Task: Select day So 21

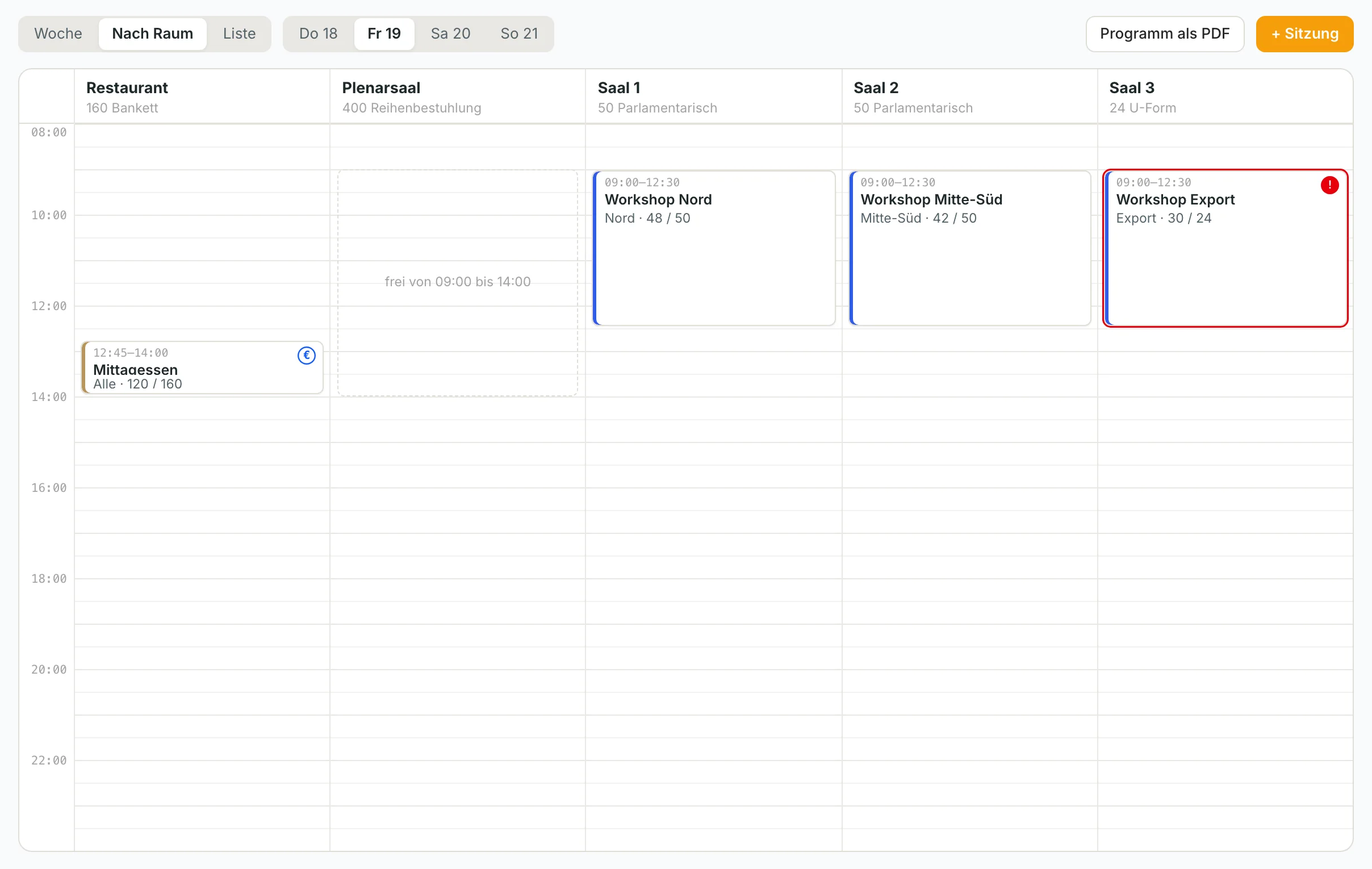Action: pyautogui.click(x=519, y=34)
